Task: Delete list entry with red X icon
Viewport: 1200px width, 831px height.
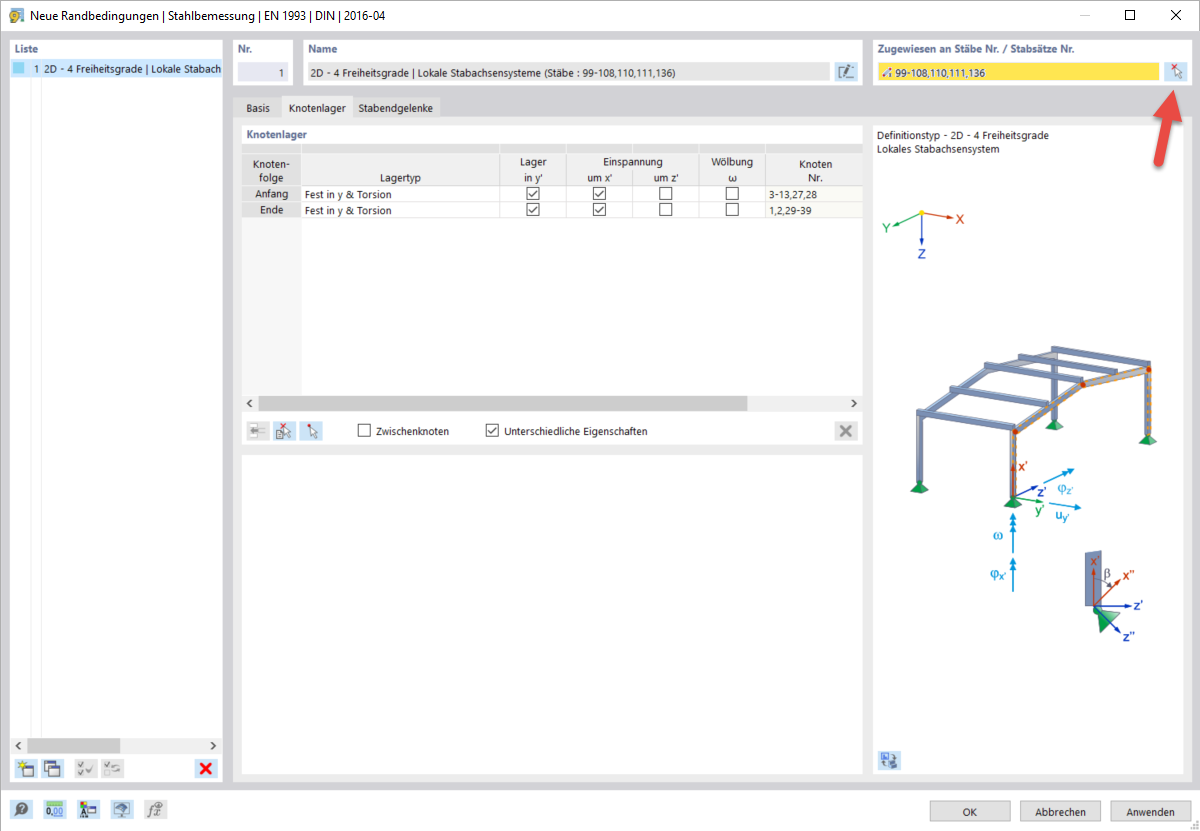Action: (x=206, y=768)
